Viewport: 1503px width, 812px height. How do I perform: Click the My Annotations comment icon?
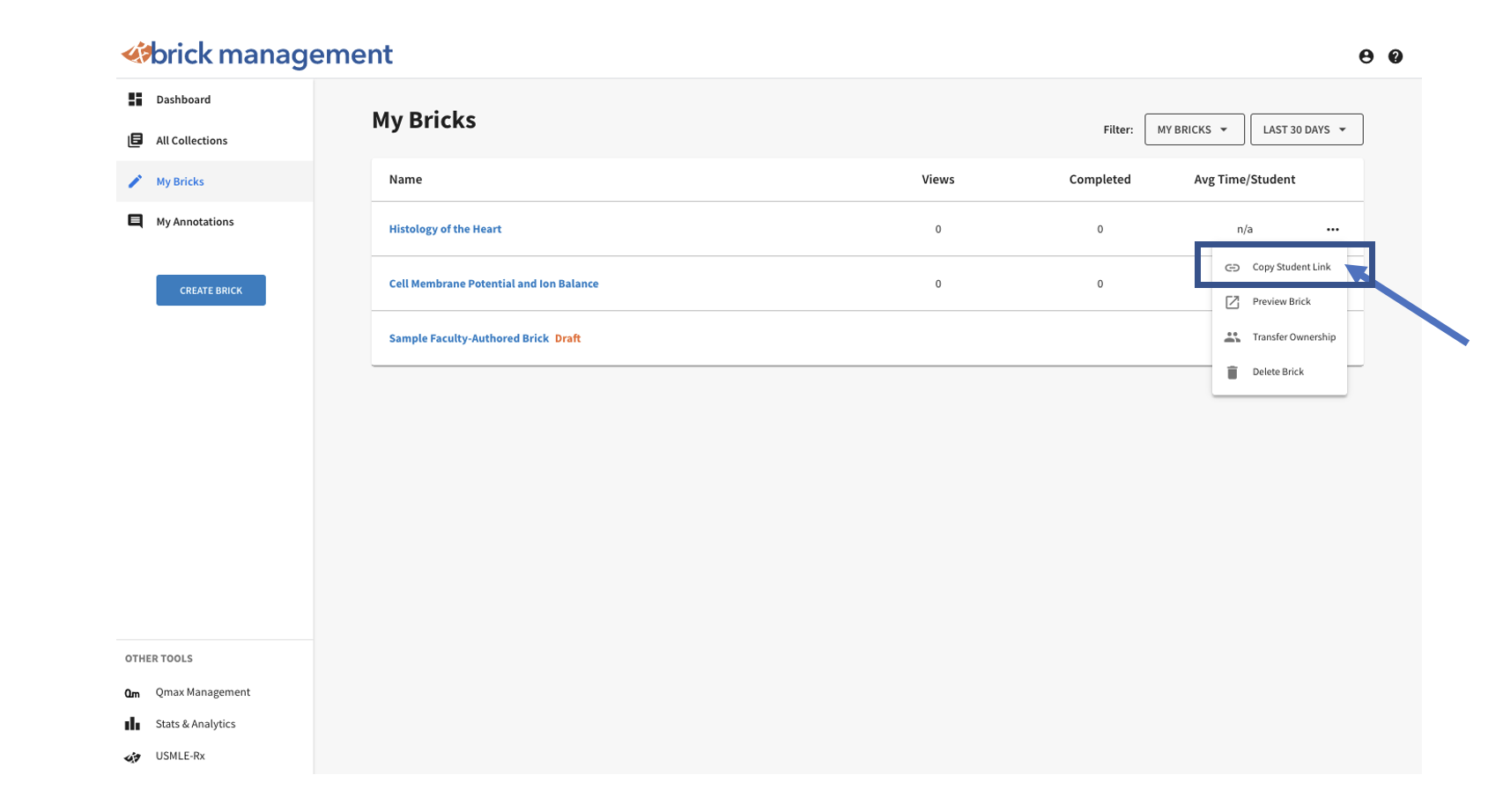(x=135, y=221)
